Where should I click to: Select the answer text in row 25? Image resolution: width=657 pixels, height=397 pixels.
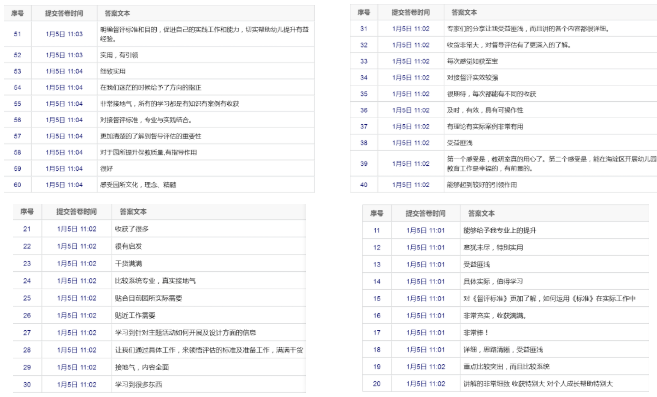(x=148, y=298)
